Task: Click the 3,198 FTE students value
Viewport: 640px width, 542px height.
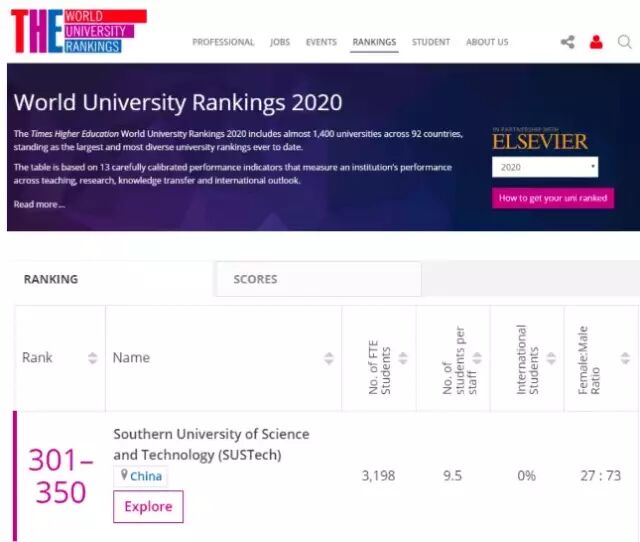Action: point(378,475)
